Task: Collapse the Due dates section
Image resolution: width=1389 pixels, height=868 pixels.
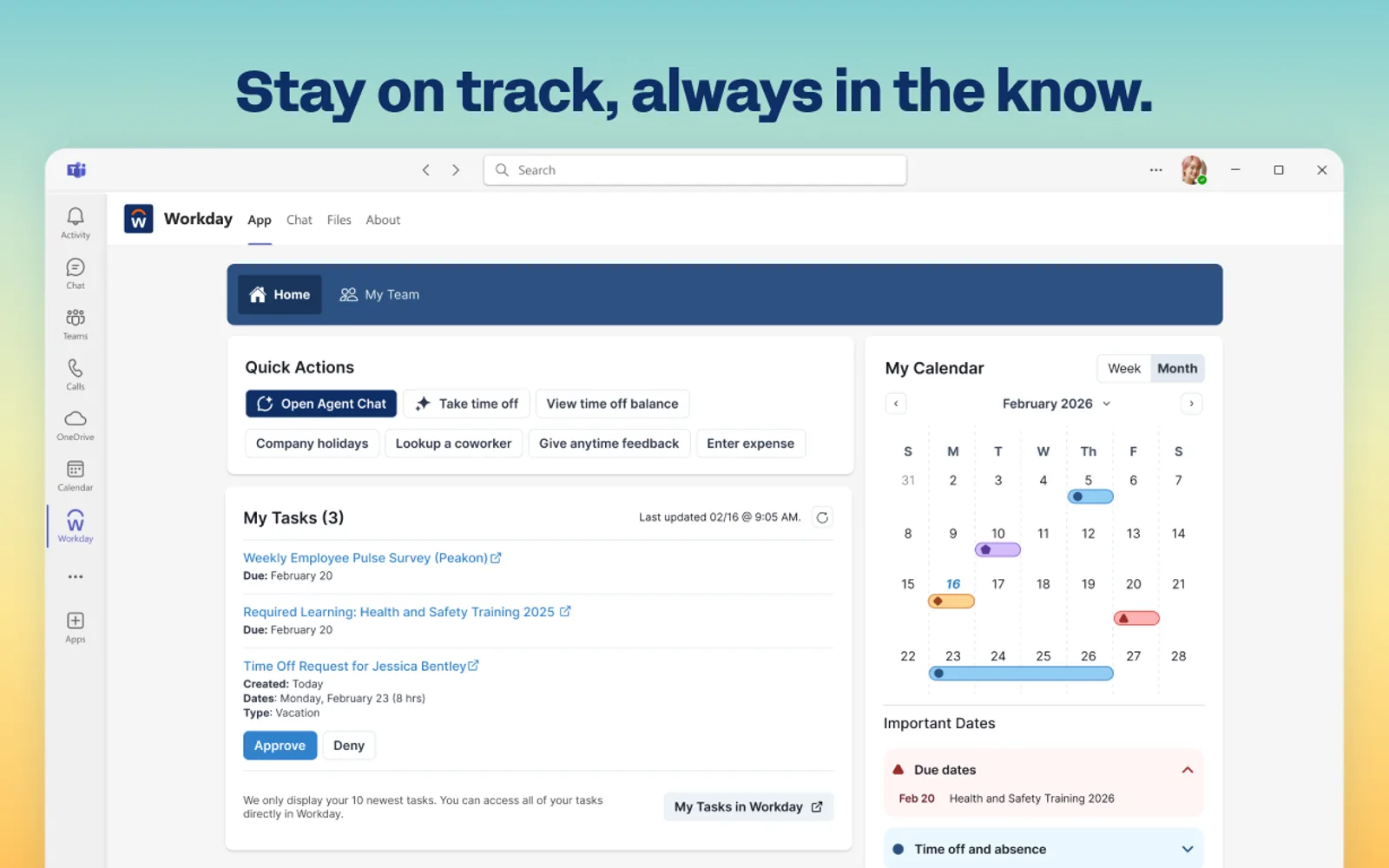Action: click(1188, 770)
